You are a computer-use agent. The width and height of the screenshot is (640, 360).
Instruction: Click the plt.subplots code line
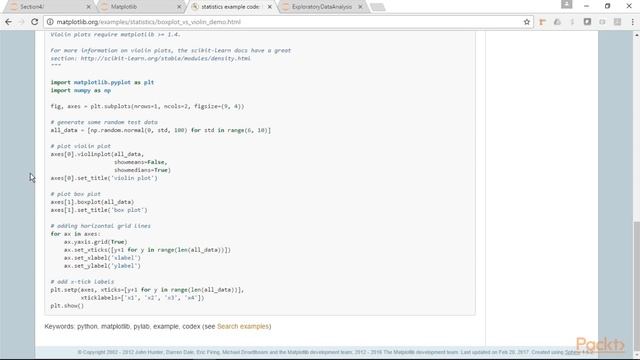click(x=147, y=107)
